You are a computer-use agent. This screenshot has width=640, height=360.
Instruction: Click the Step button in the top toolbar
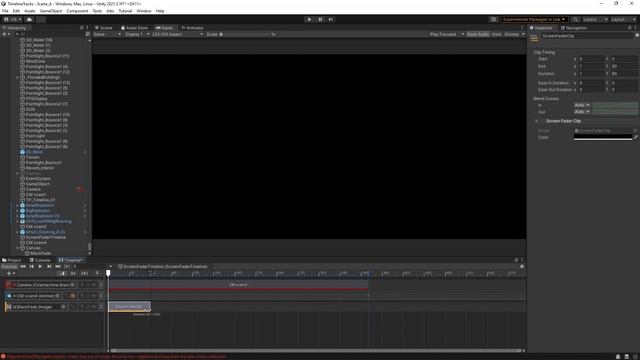pos(331,19)
